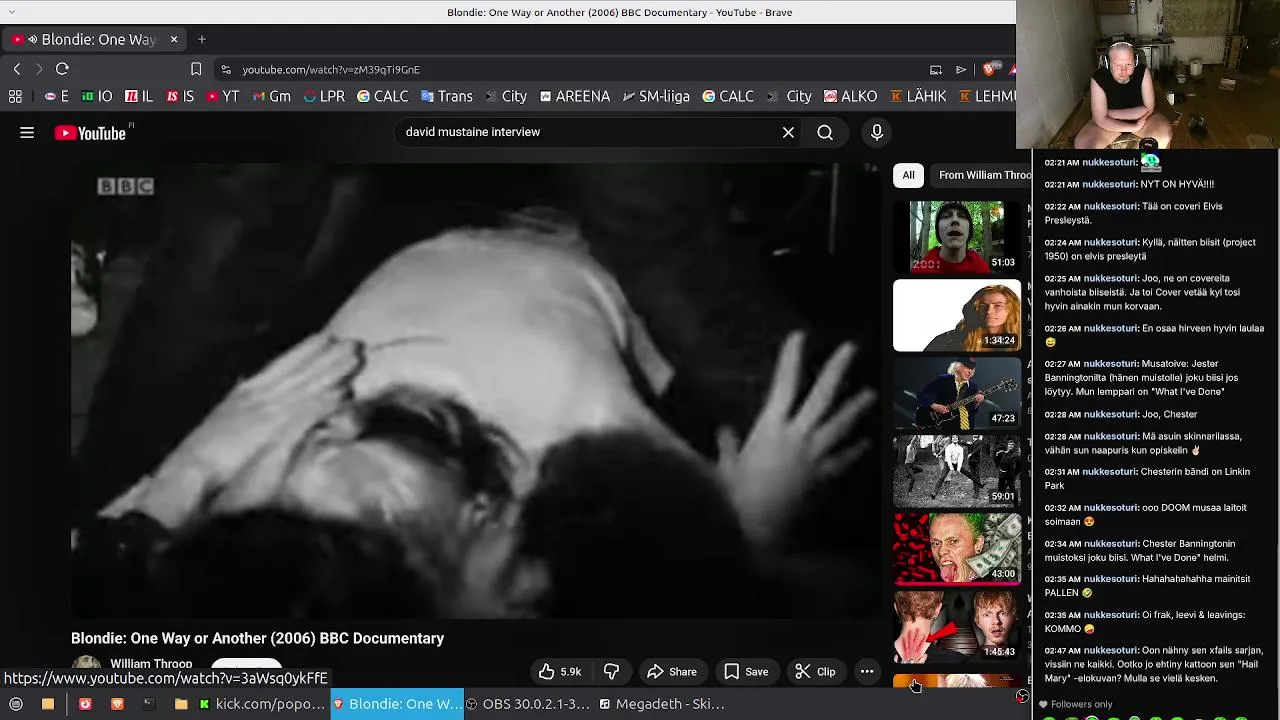1280x720 pixels.
Task: Open the SM-liiga bookmark
Action: (x=656, y=96)
